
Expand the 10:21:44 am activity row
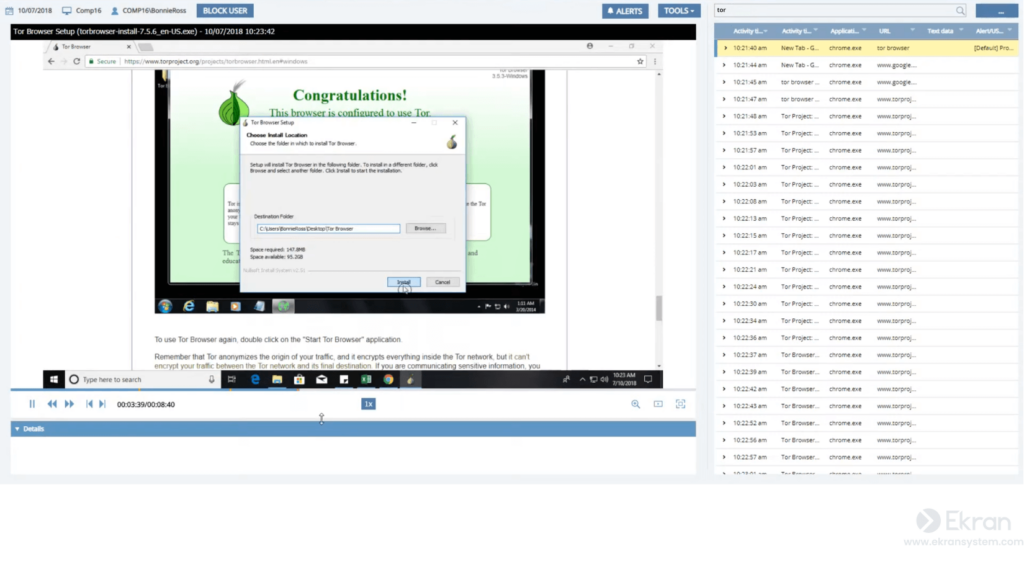724,65
